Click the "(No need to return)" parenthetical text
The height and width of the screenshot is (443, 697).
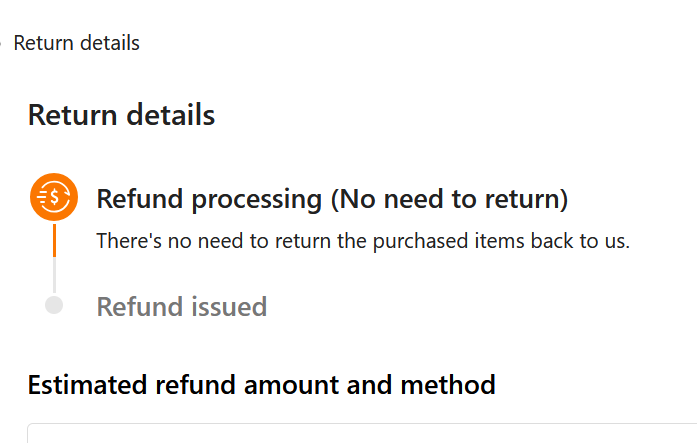[x=449, y=199]
